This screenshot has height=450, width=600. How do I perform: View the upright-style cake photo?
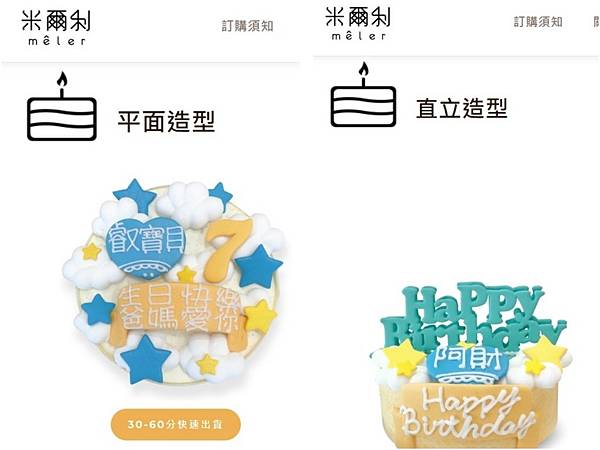point(471,365)
